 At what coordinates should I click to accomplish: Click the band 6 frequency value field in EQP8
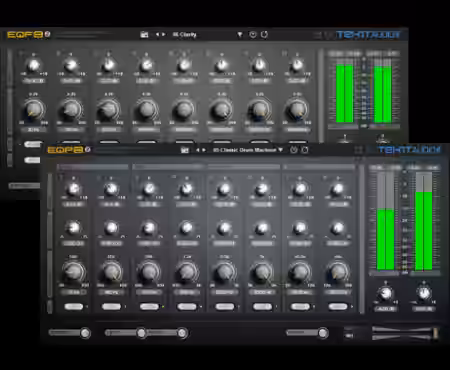click(262, 292)
